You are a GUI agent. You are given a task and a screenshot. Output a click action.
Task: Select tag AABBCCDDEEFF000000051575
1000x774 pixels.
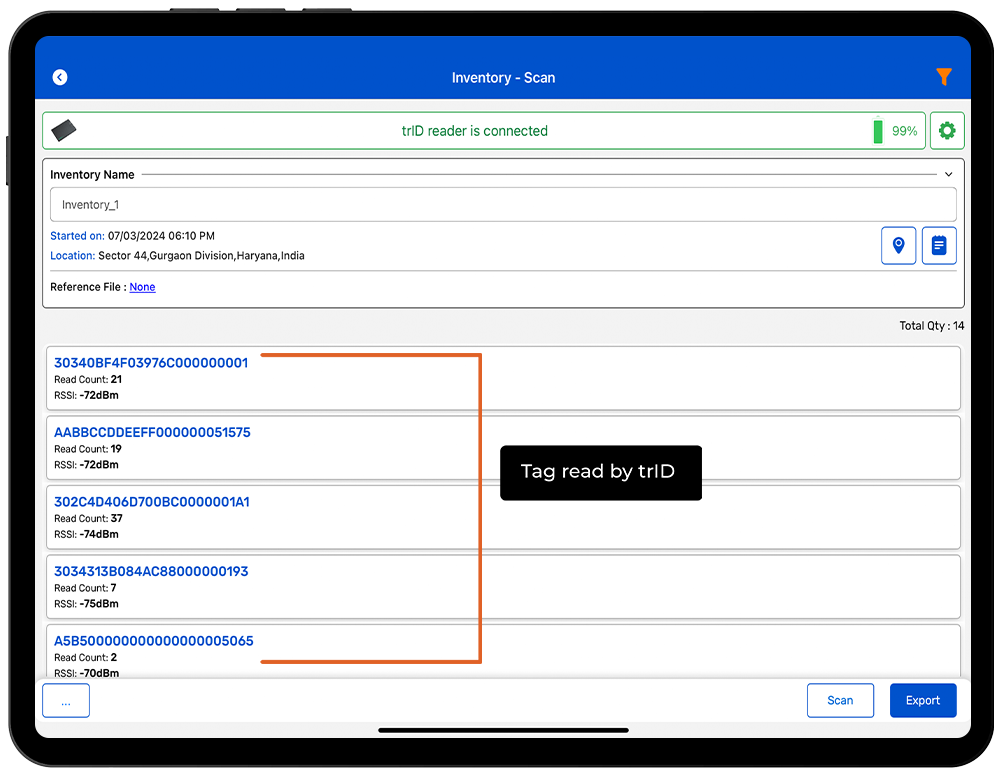152,433
